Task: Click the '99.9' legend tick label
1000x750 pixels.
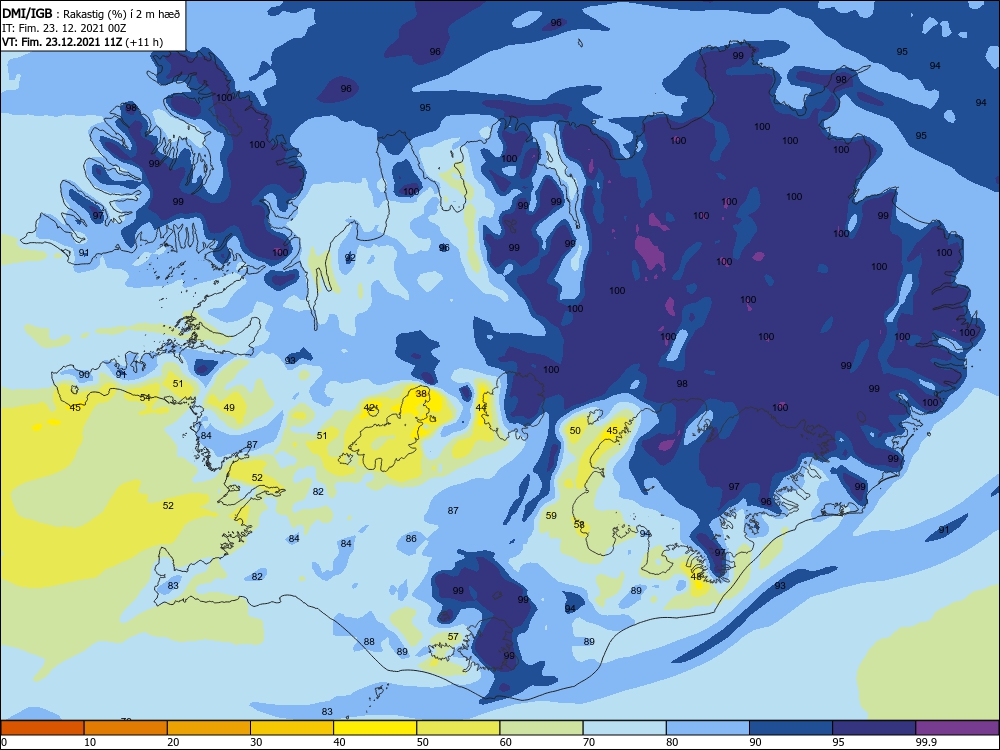Action: [x=926, y=742]
